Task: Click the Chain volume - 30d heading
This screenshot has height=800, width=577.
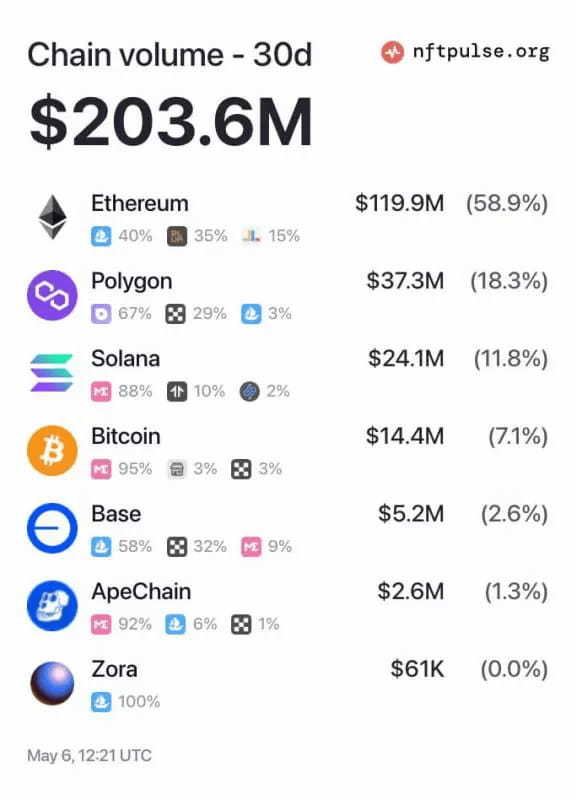Action: click(x=169, y=55)
